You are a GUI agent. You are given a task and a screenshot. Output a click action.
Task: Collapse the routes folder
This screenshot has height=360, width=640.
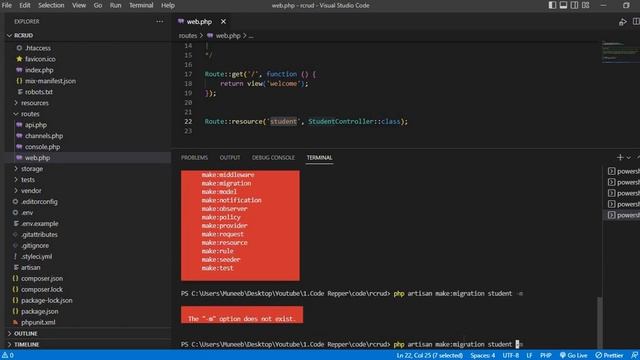pyautogui.click(x=30, y=114)
